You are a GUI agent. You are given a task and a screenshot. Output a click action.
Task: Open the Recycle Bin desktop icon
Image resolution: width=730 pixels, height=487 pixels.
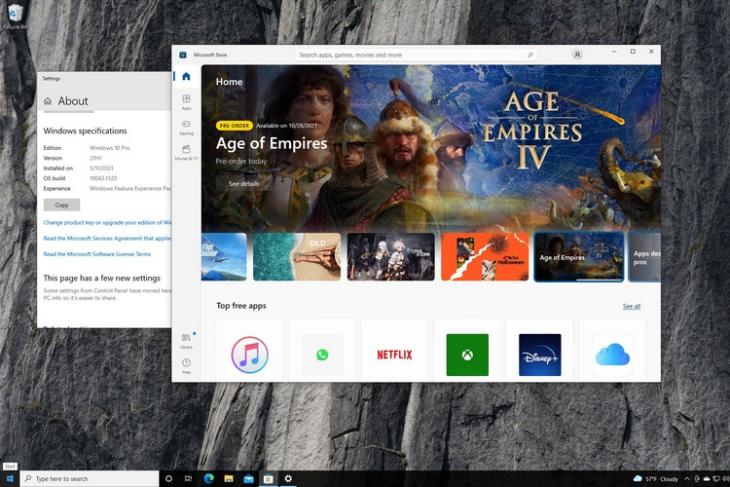click(x=15, y=17)
